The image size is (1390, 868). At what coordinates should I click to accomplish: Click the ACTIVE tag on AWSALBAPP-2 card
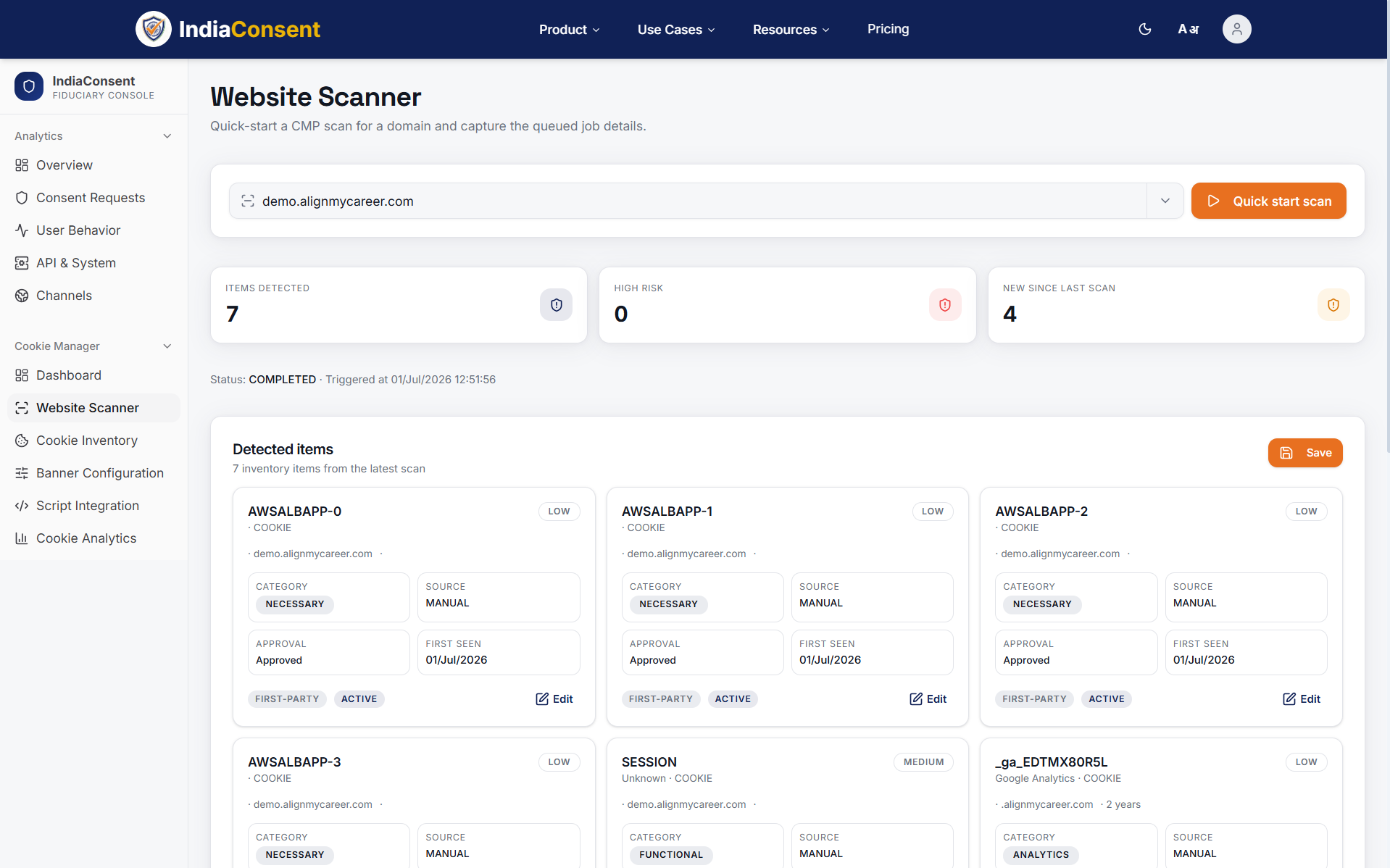coord(1107,699)
